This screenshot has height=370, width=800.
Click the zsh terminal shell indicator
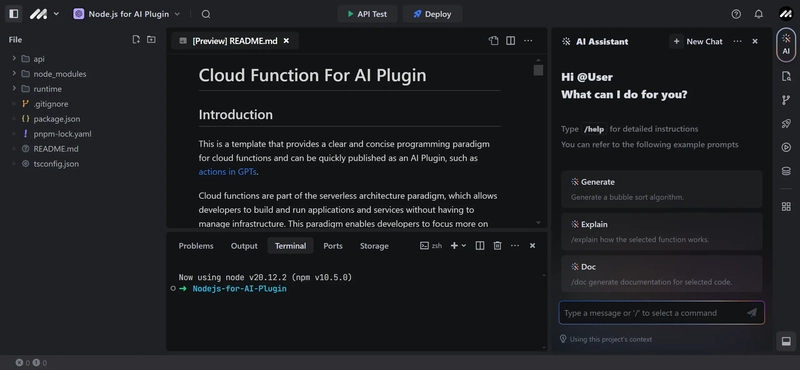click(431, 245)
